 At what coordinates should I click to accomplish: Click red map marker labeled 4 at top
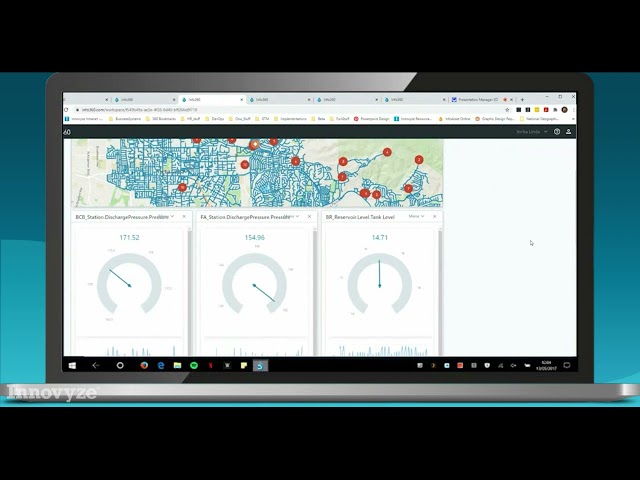coord(387,152)
